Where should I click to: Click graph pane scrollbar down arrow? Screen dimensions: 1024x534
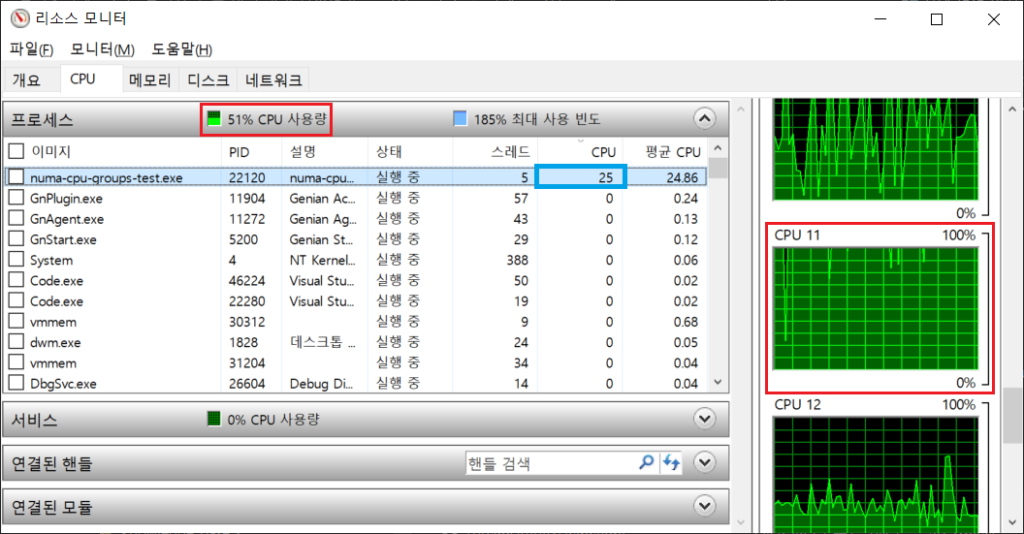pyautogui.click(x=1012, y=522)
